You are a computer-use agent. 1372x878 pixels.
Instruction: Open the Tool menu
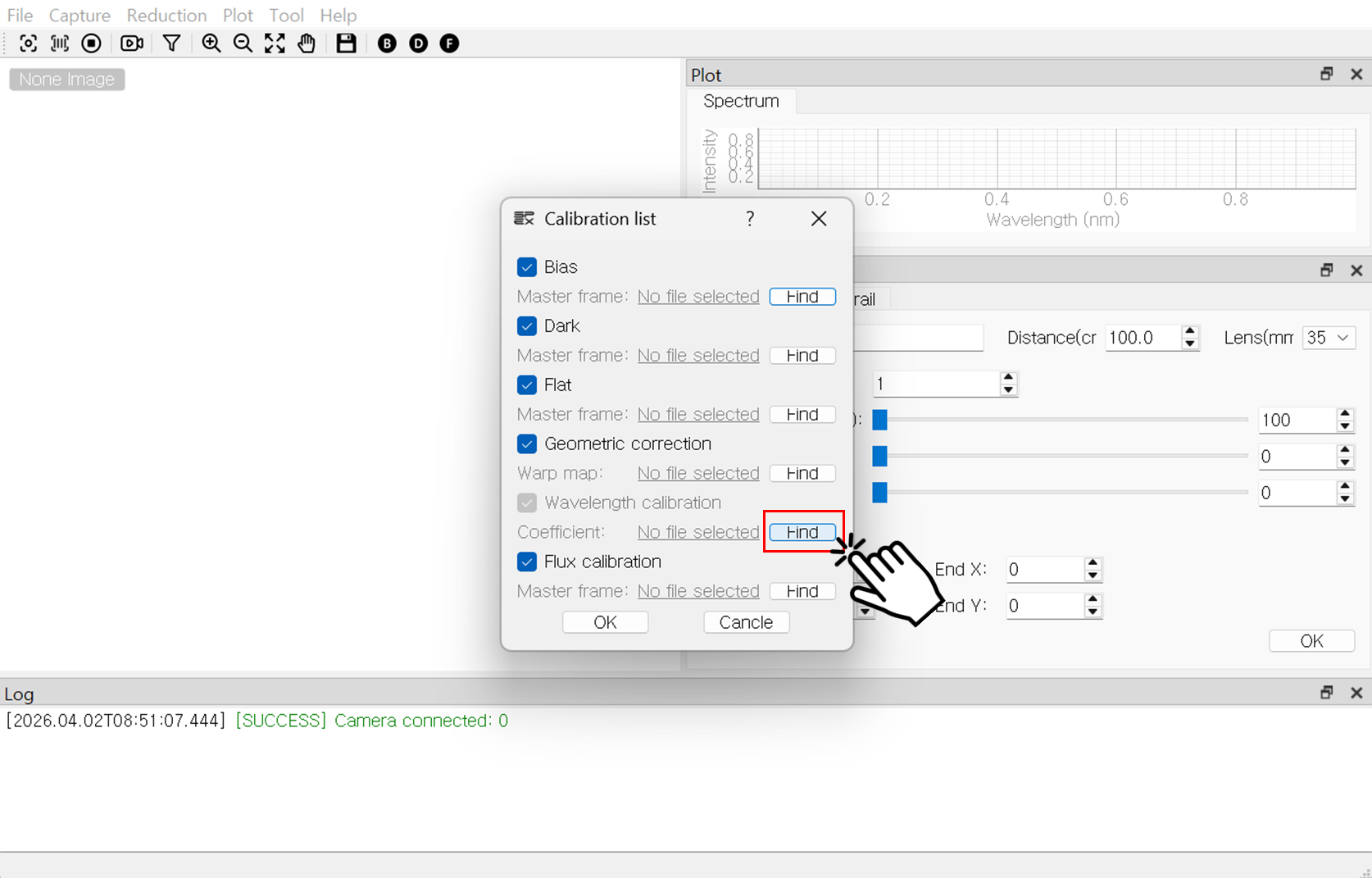click(x=286, y=16)
